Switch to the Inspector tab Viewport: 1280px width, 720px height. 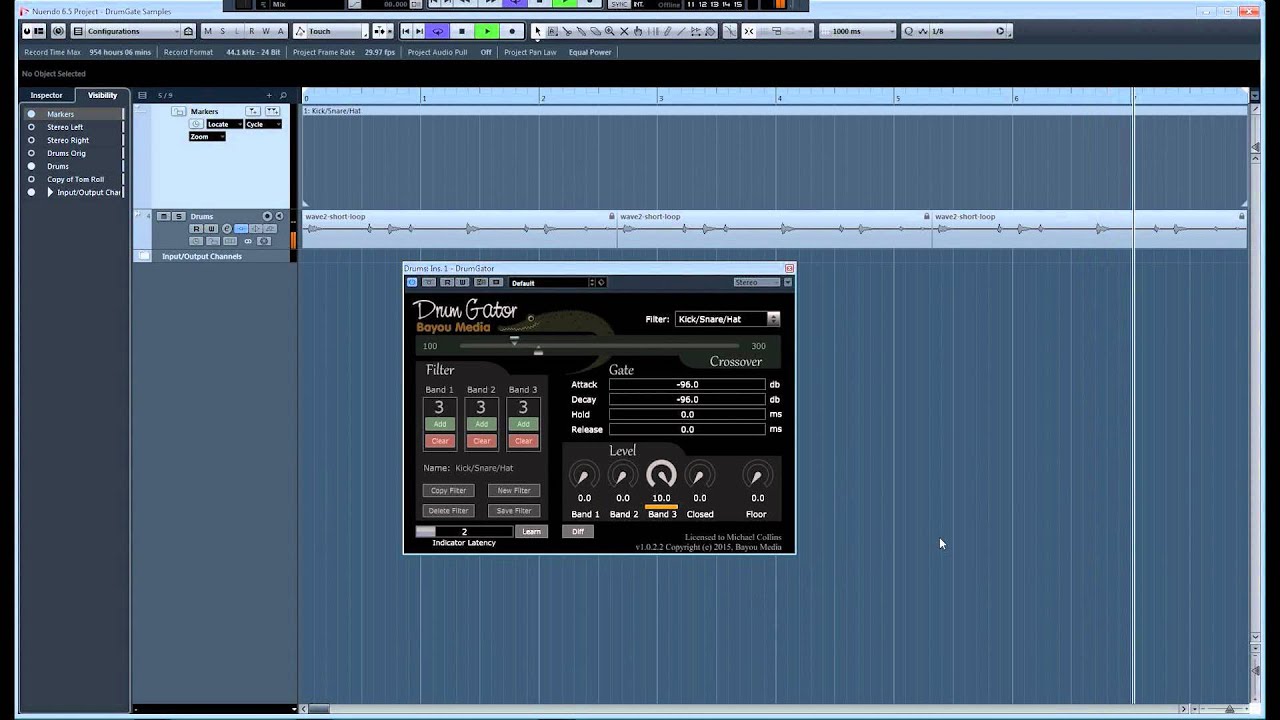(x=46, y=95)
